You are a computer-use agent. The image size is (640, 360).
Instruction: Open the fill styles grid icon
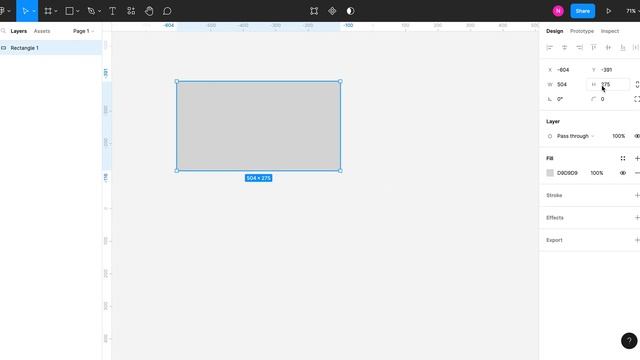(x=623, y=158)
